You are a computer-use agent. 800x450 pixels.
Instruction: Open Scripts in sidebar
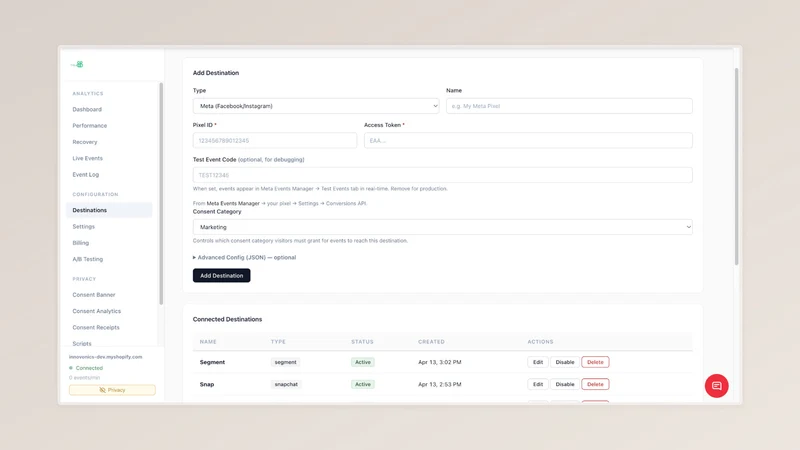pos(82,343)
